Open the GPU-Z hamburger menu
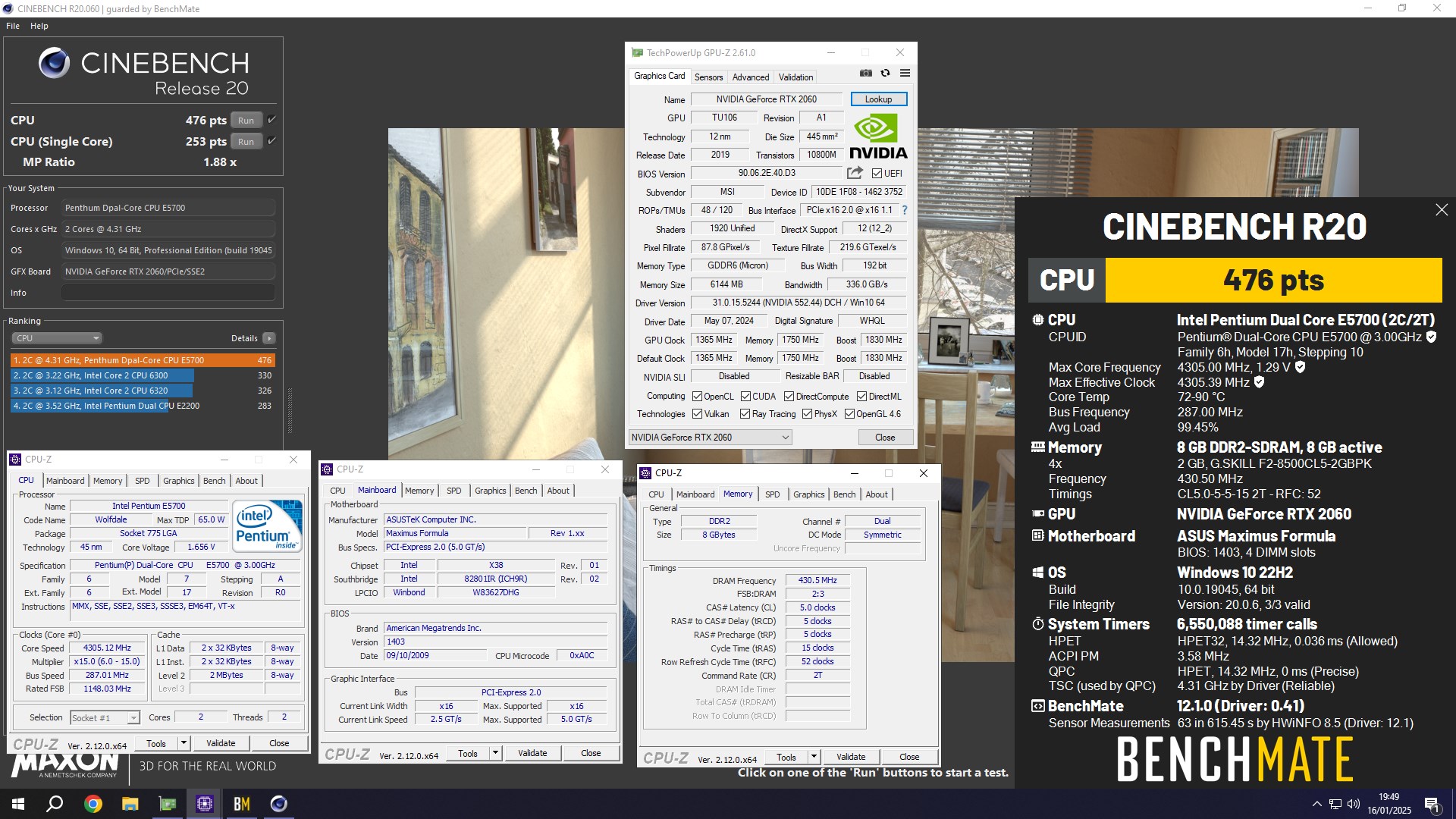Image resolution: width=1456 pixels, height=819 pixels. coord(905,74)
